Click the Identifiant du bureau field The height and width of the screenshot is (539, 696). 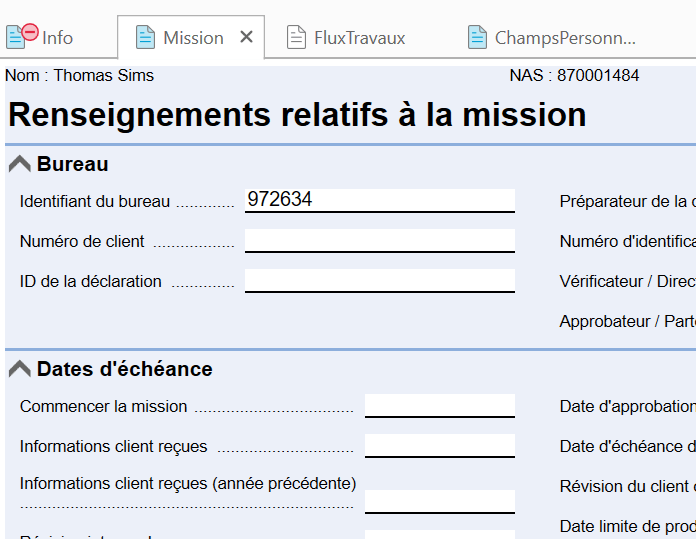pos(380,200)
